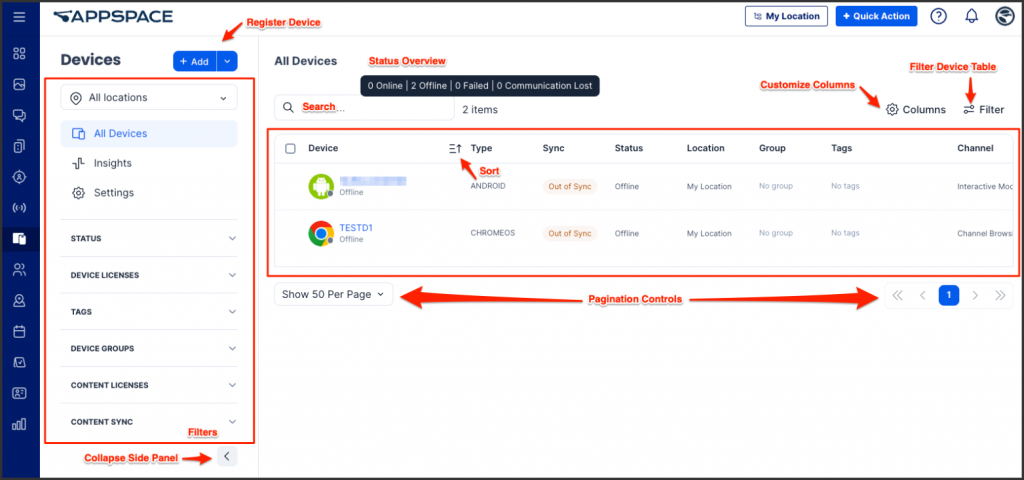Click the Chrome icon for TESTD1
Screen dimensions: 1024x480
[x=321, y=233]
